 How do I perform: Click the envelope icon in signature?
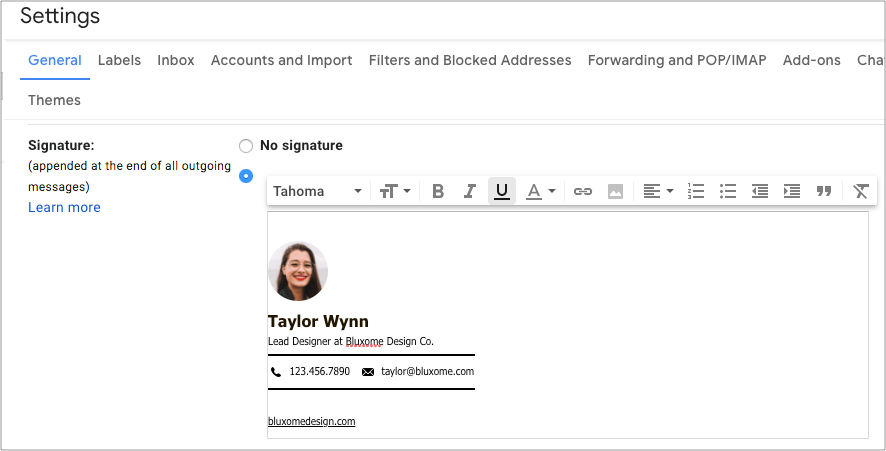tap(368, 372)
